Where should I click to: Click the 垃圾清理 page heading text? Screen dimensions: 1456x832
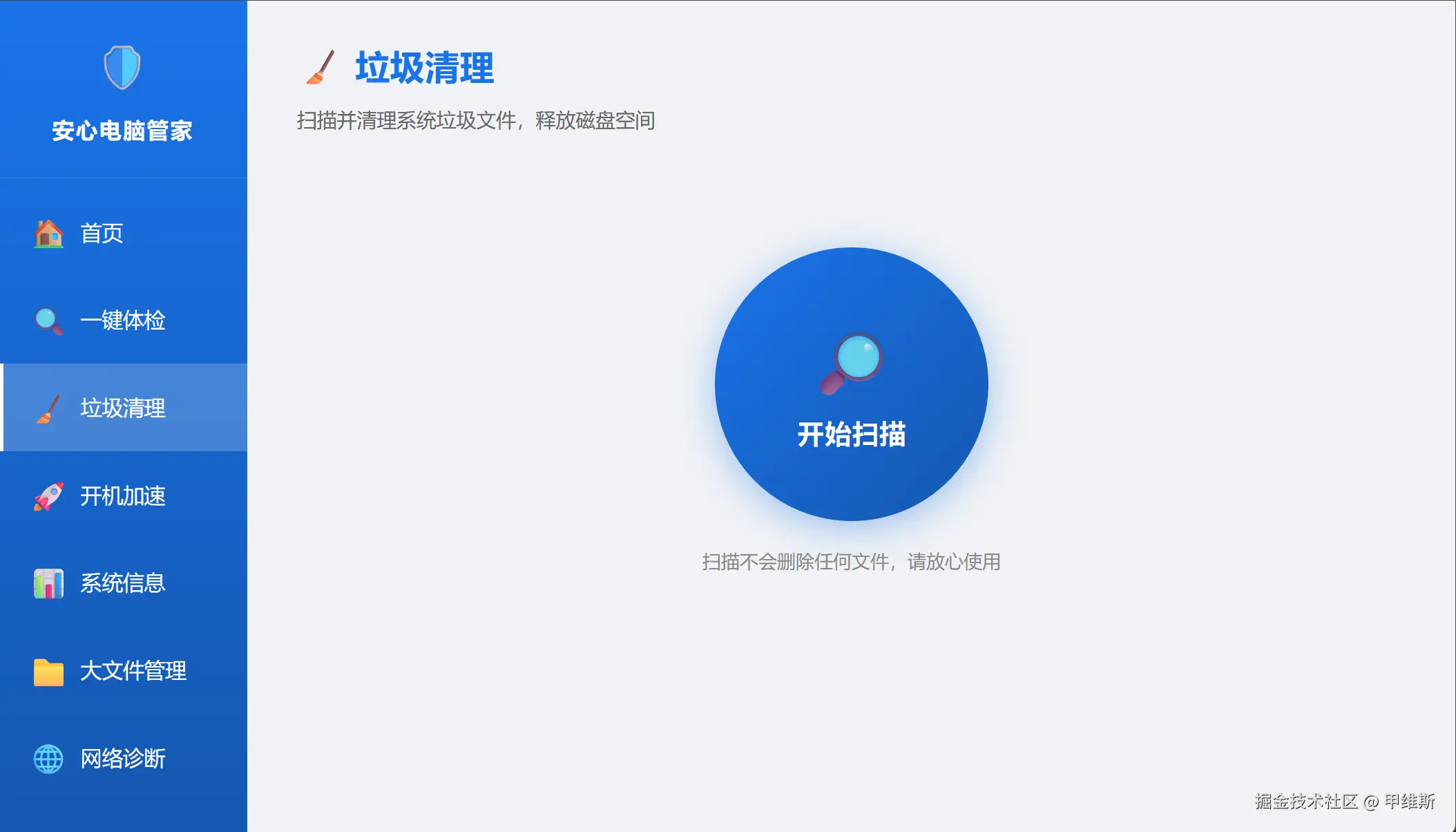pyautogui.click(x=424, y=68)
